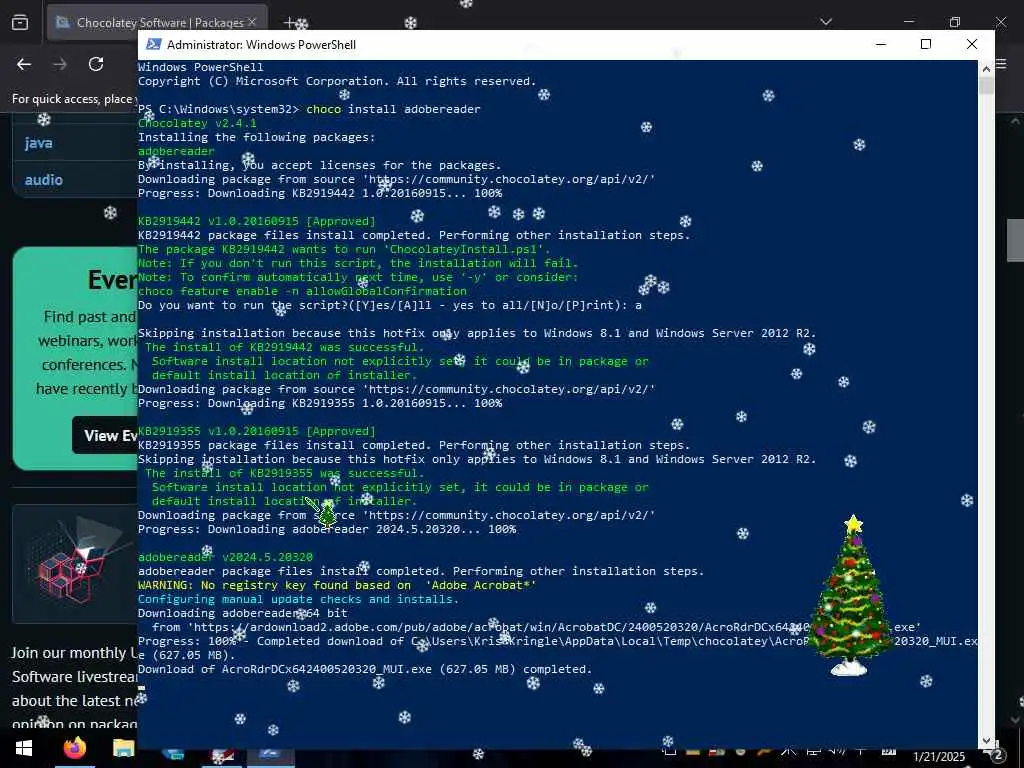Go forward in Firefox
This screenshot has width=1024, height=768.
pyautogui.click(x=60, y=64)
